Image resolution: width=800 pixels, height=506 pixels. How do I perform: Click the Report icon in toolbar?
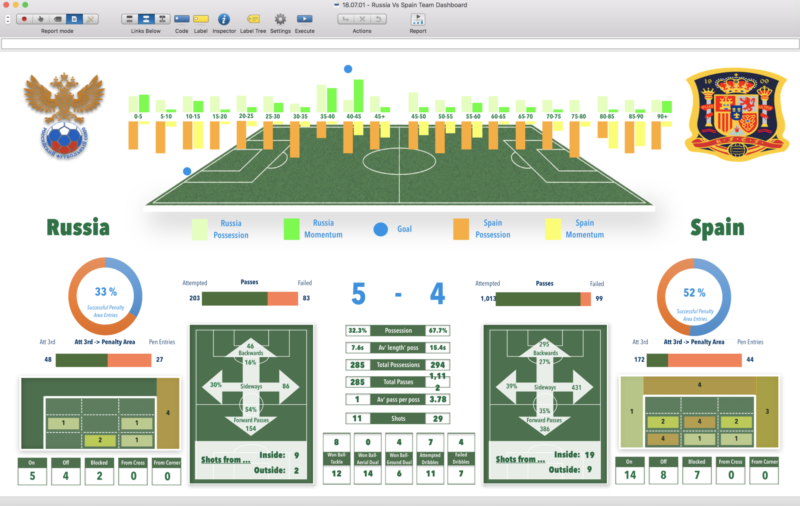coord(417,19)
